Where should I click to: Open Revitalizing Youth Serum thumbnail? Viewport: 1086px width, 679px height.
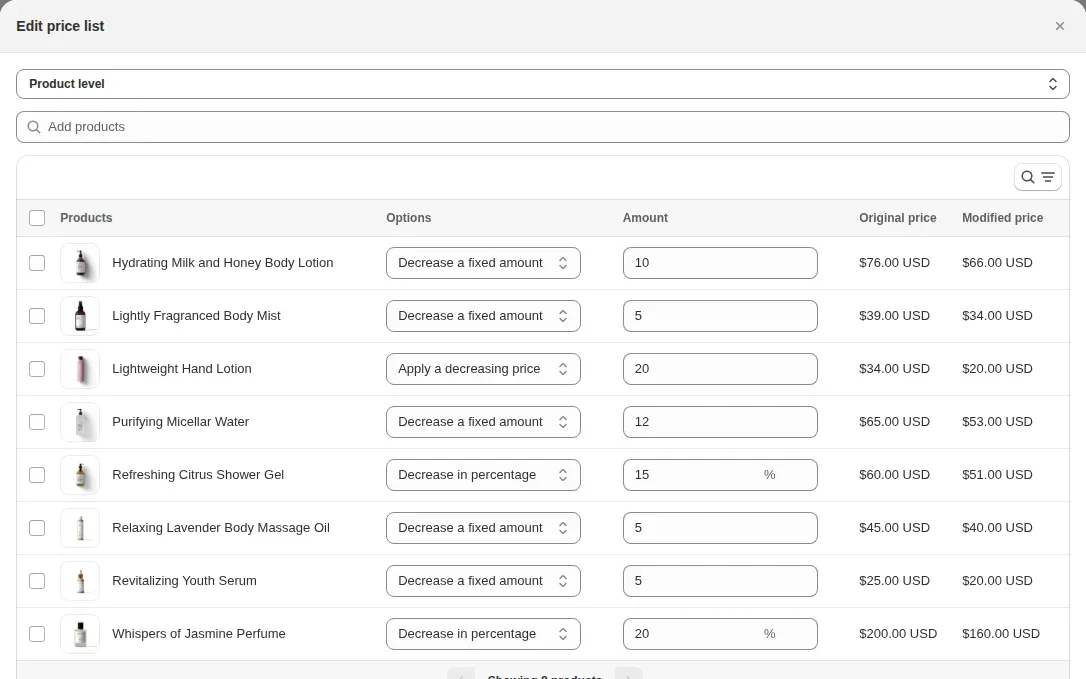[x=80, y=581]
